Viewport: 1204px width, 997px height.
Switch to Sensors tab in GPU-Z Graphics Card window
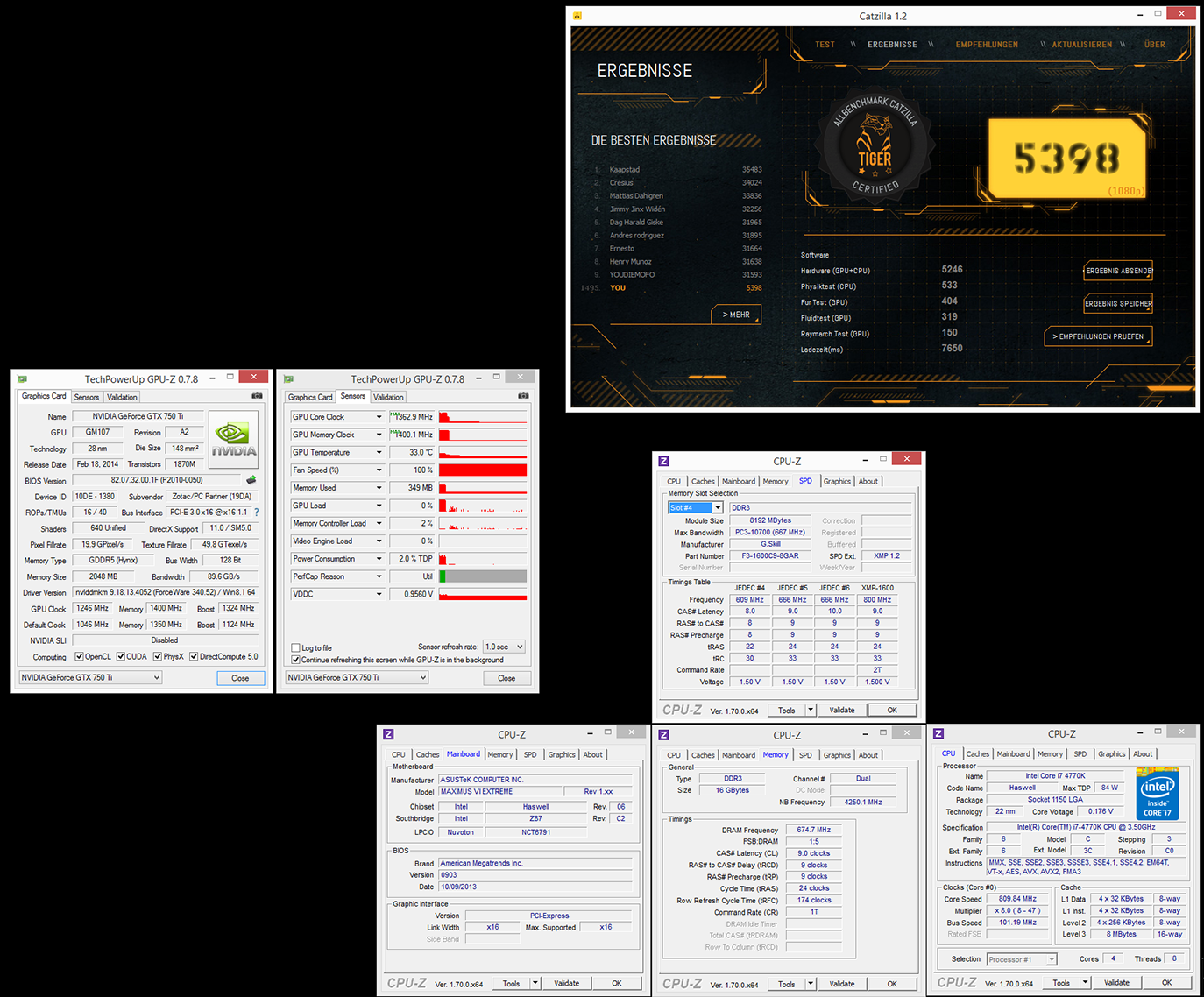click(87, 397)
